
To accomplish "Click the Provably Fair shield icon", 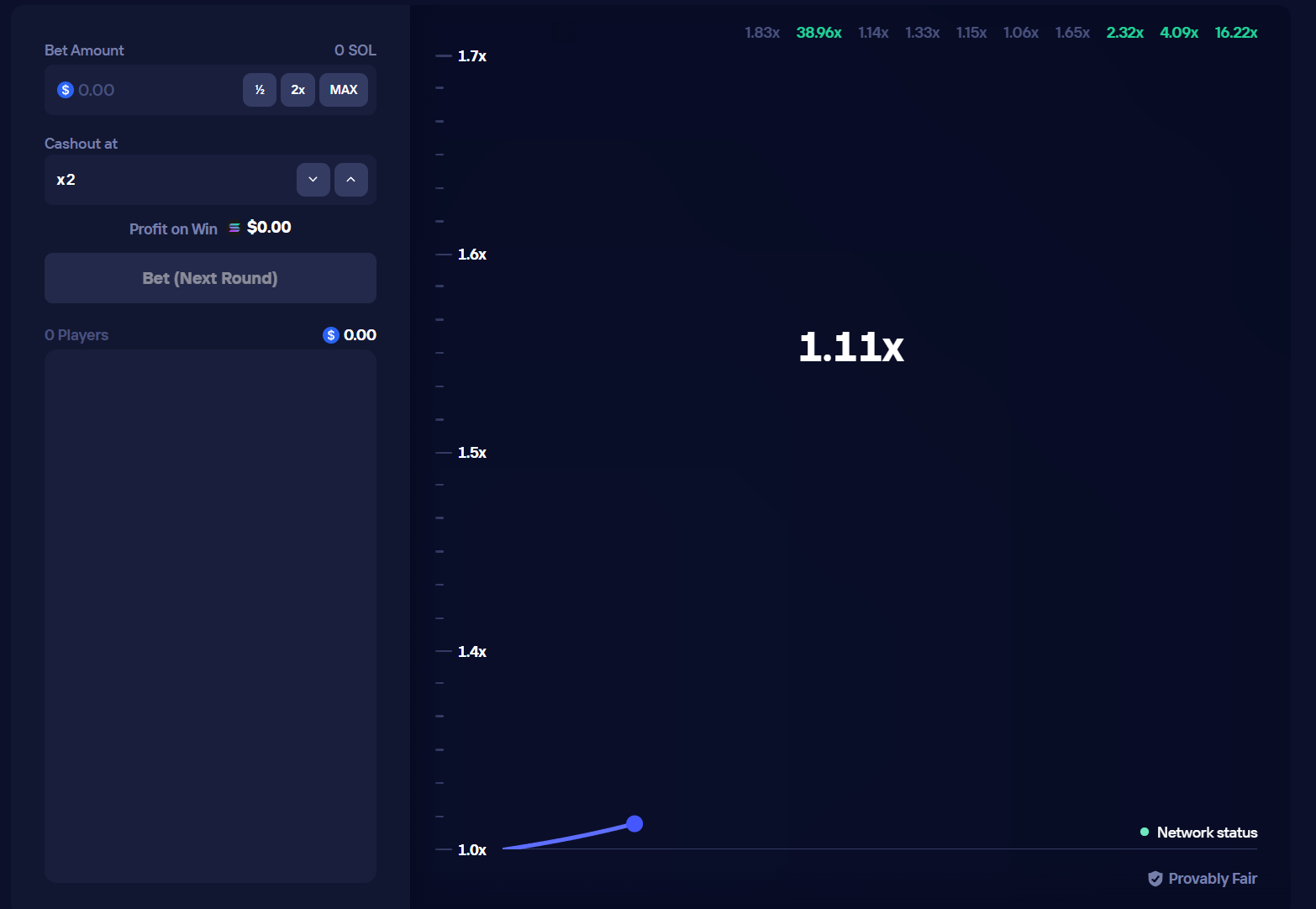I will point(1156,879).
